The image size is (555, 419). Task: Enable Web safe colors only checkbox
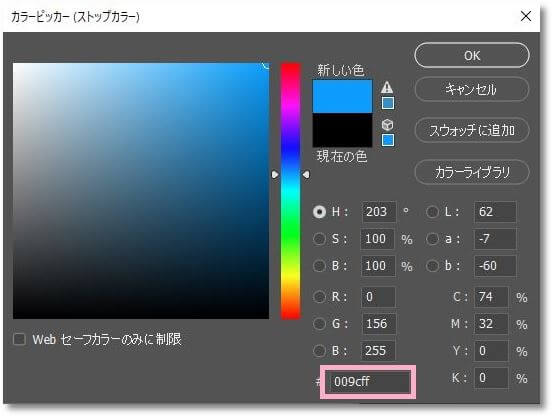(19, 339)
